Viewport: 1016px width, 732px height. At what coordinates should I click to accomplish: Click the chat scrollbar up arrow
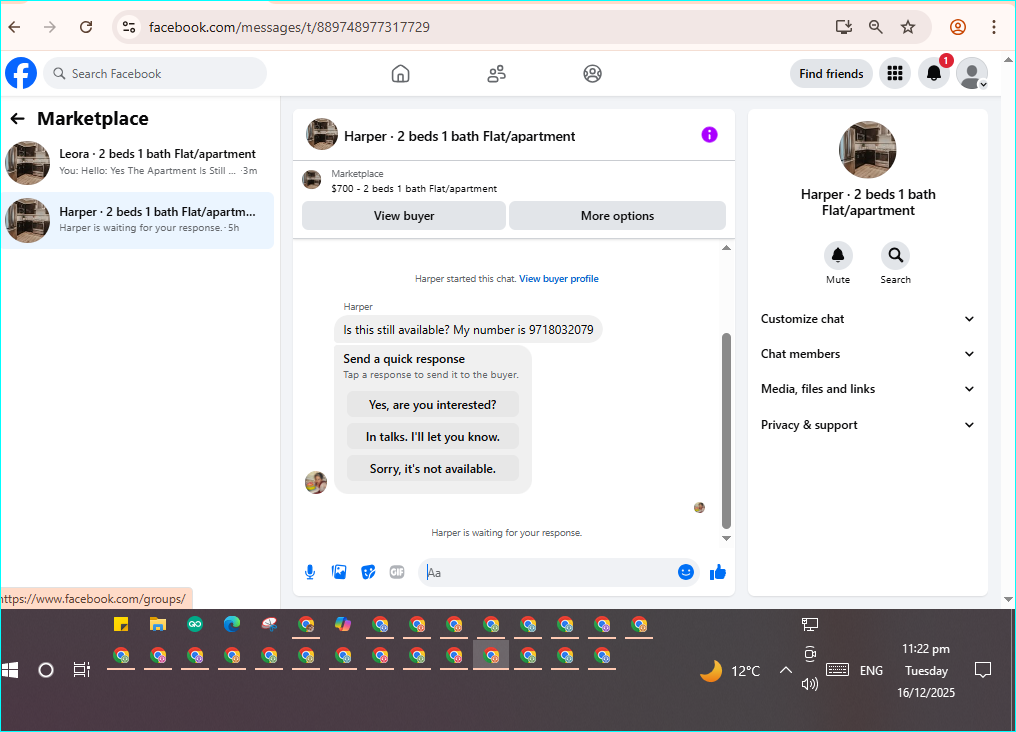tap(726, 248)
